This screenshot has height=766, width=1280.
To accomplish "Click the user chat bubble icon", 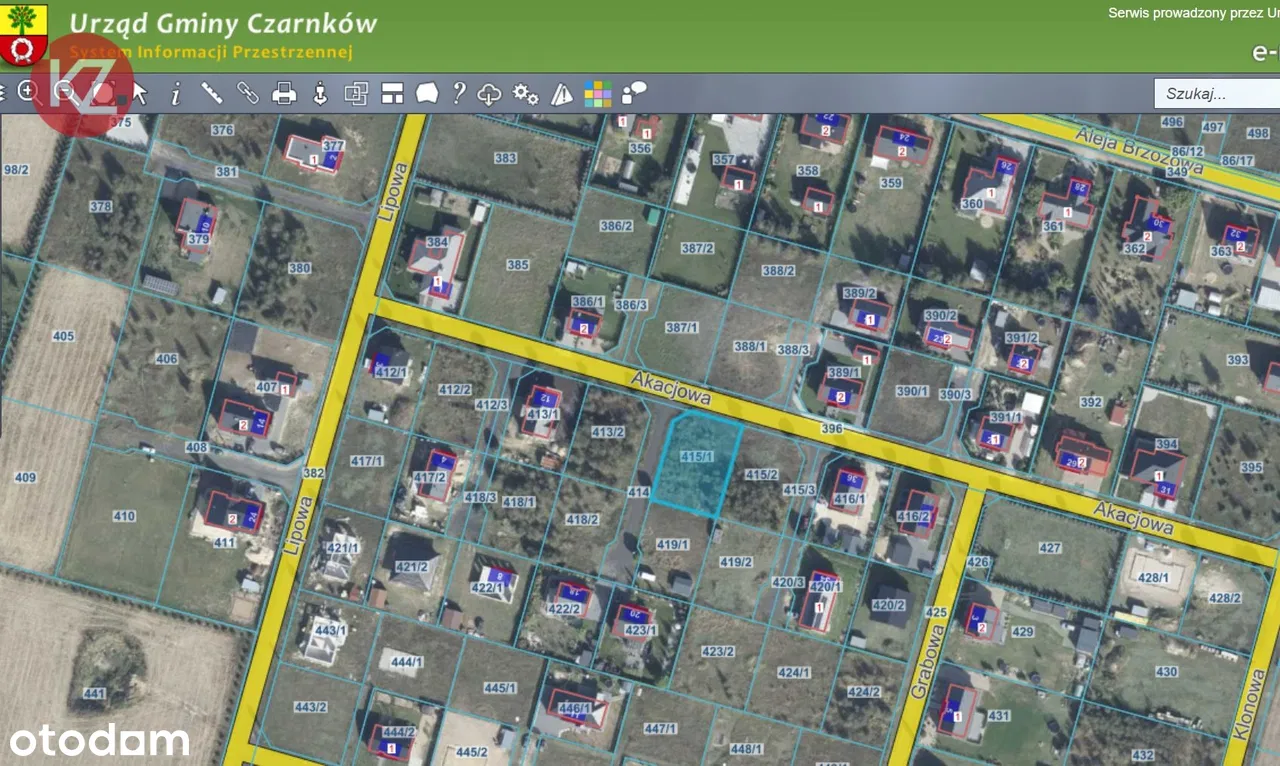I will click(634, 94).
